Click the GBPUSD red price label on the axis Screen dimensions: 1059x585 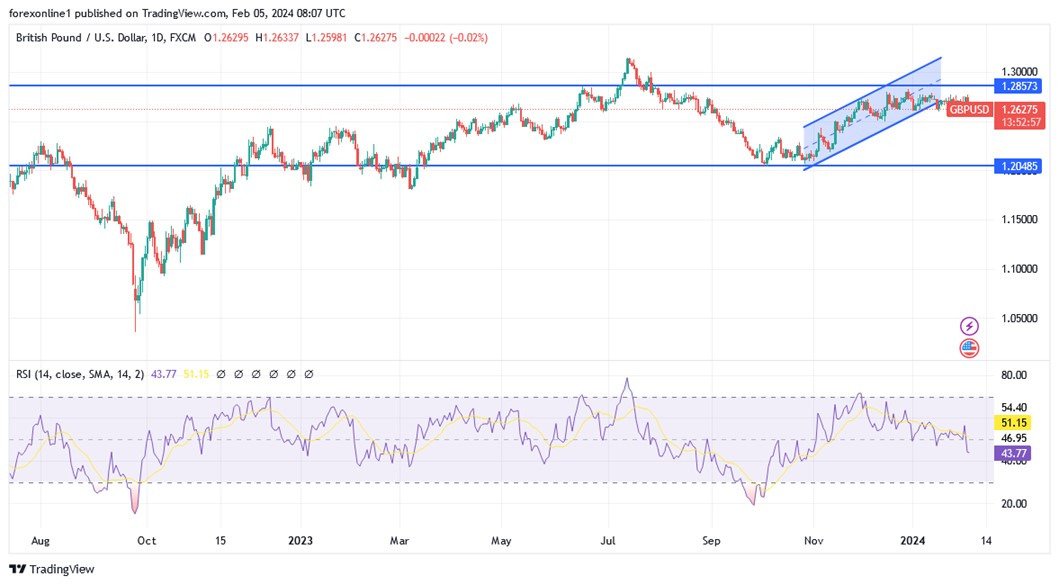(969, 110)
